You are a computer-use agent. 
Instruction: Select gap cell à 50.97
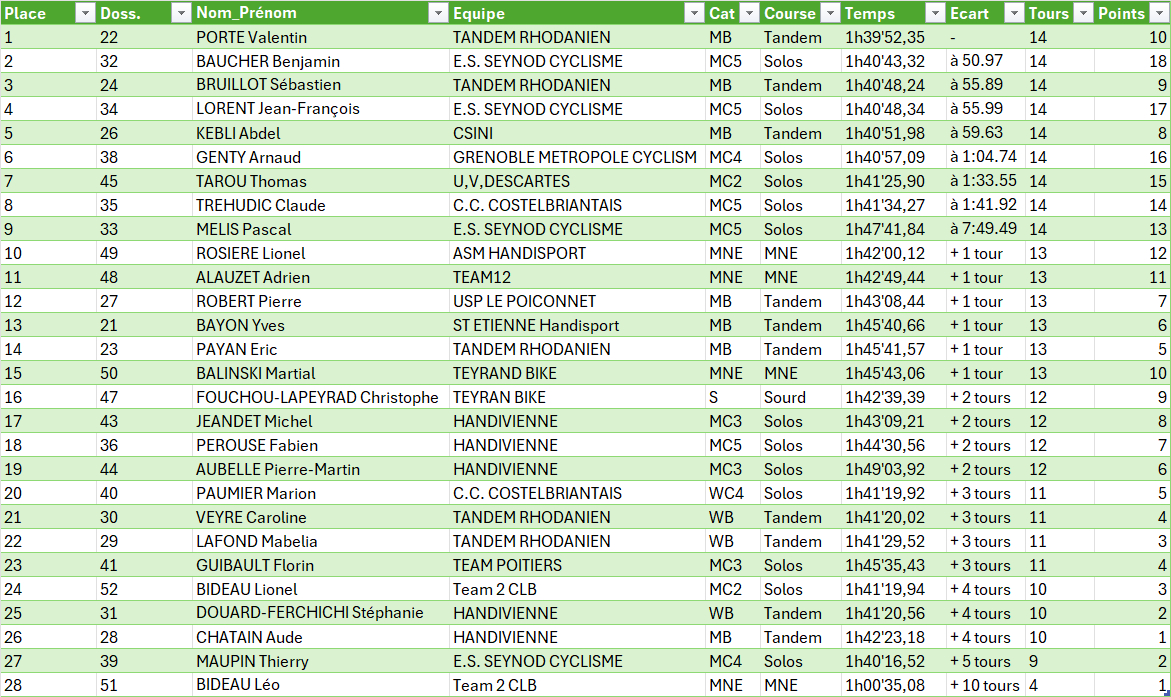click(x=985, y=61)
